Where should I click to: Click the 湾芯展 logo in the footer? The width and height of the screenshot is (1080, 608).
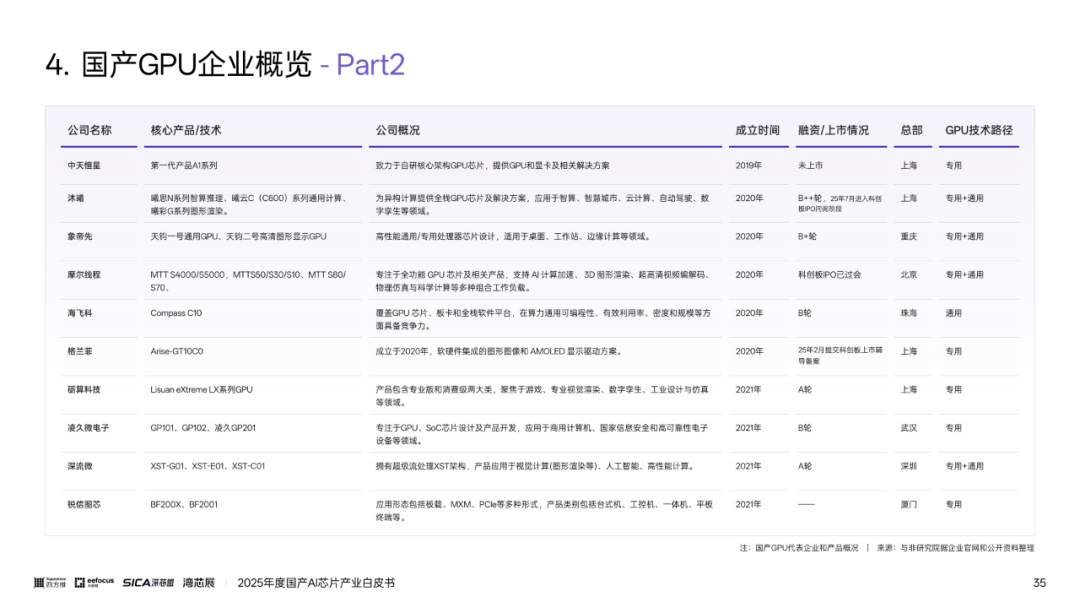pyautogui.click(x=198, y=583)
